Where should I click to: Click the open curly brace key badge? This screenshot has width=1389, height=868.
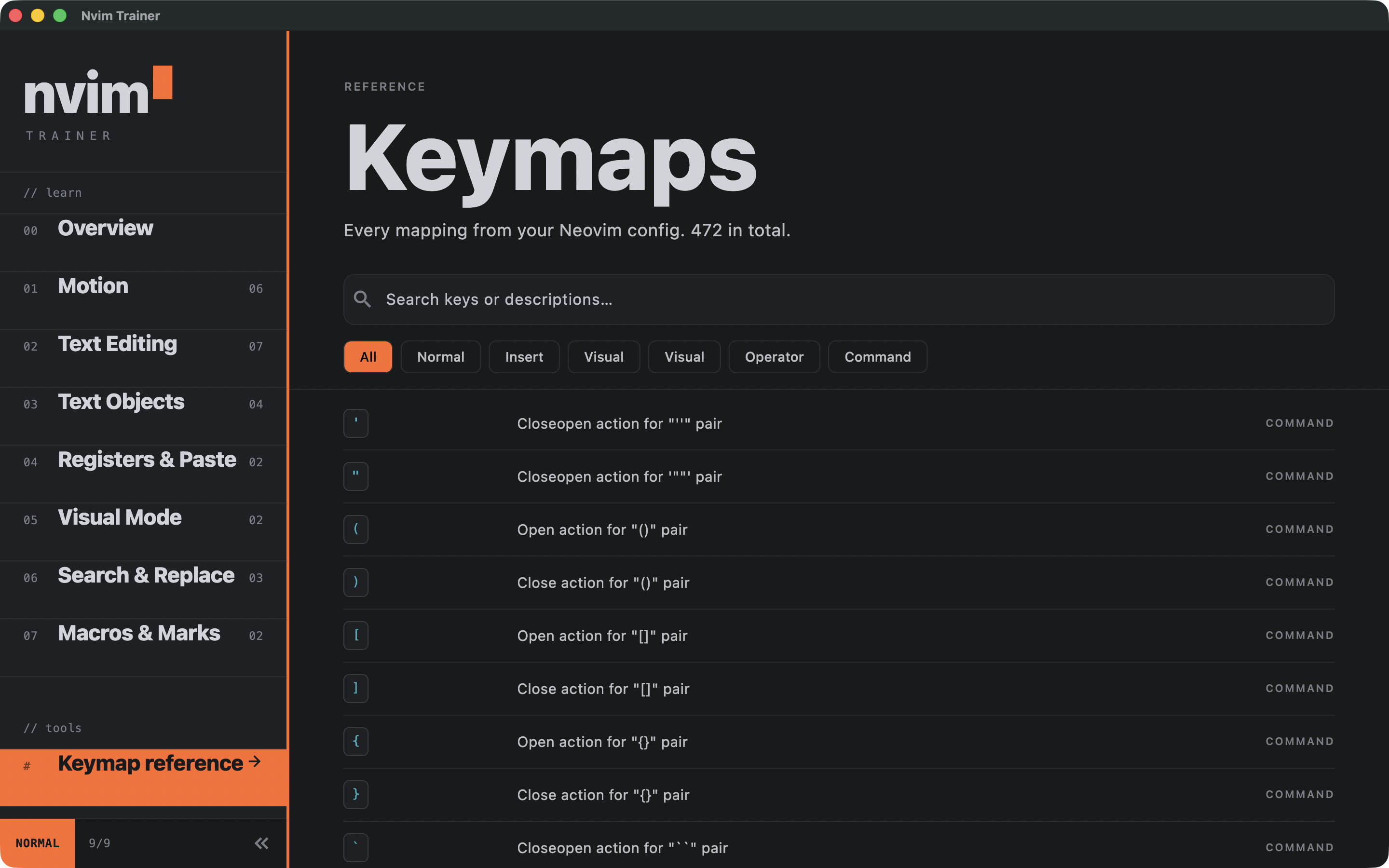356,741
